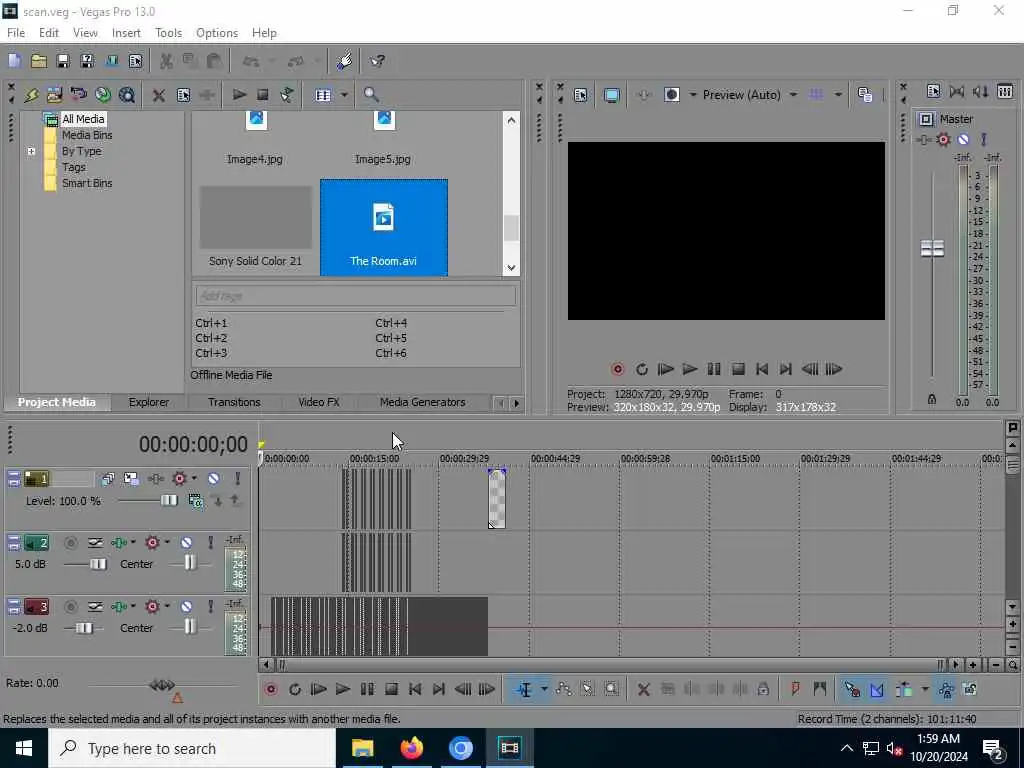Adjust volume slider of audio track 2
Image resolution: width=1024 pixels, height=768 pixels.
click(x=98, y=564)
